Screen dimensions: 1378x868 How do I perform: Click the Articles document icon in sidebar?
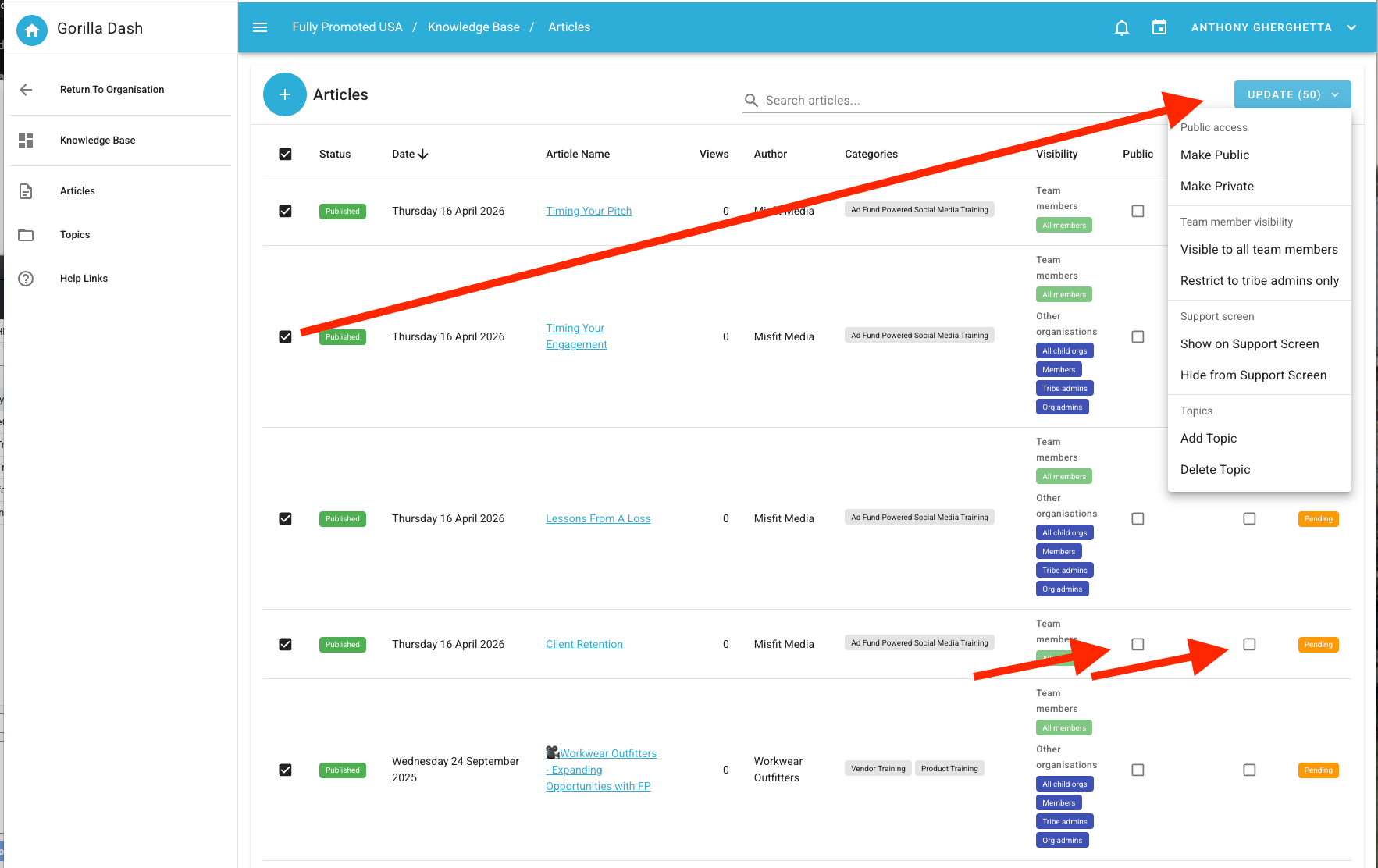pyautogui.click(x=26, y=191)
